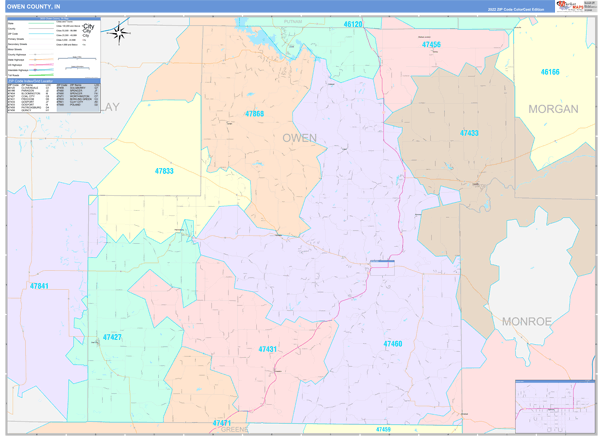The height and width of the screenshot is (436, 600).
Task: Select the ZIP code 47460 label
Action: (392, 344)
